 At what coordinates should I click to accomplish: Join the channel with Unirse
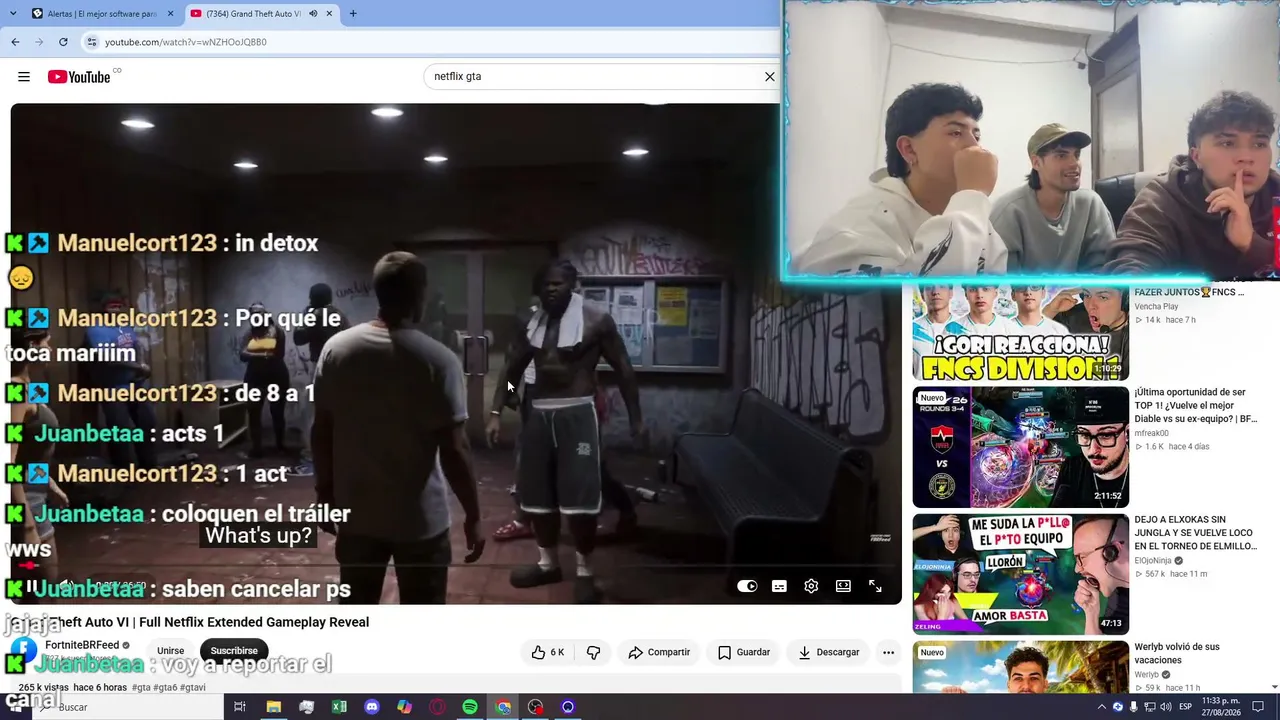click(x=170, y=651)
